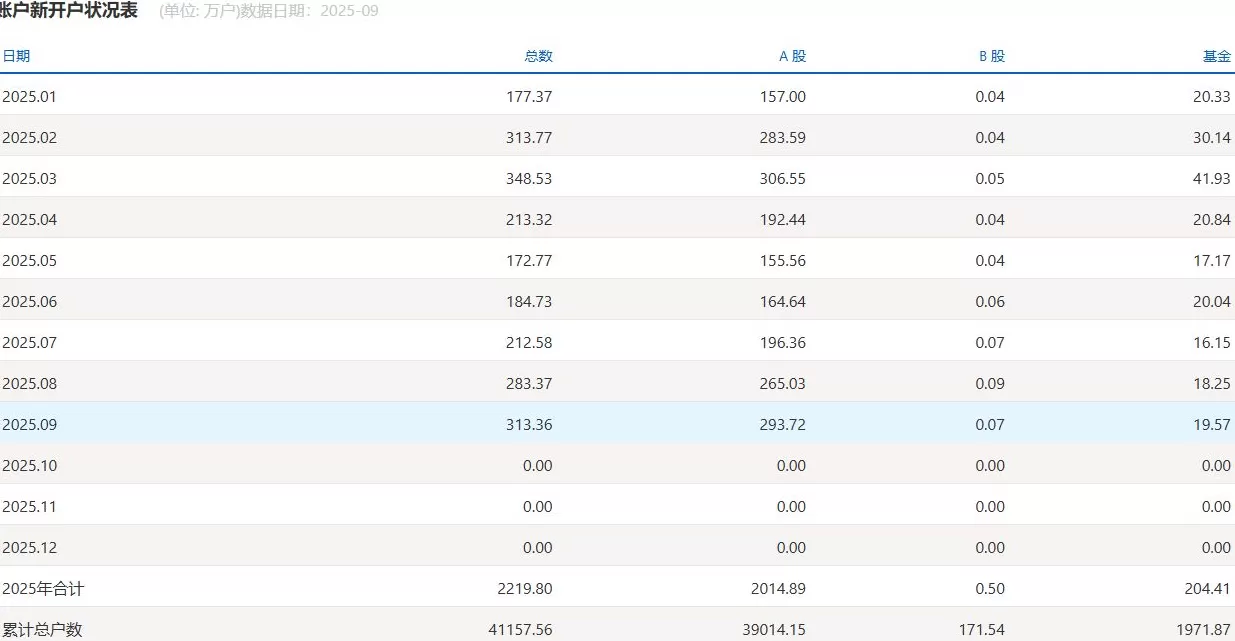The height and width of the screenshot is (641, 1235).
Task: Select the 2025.04 date cell
Action: [x=30, y=220]
